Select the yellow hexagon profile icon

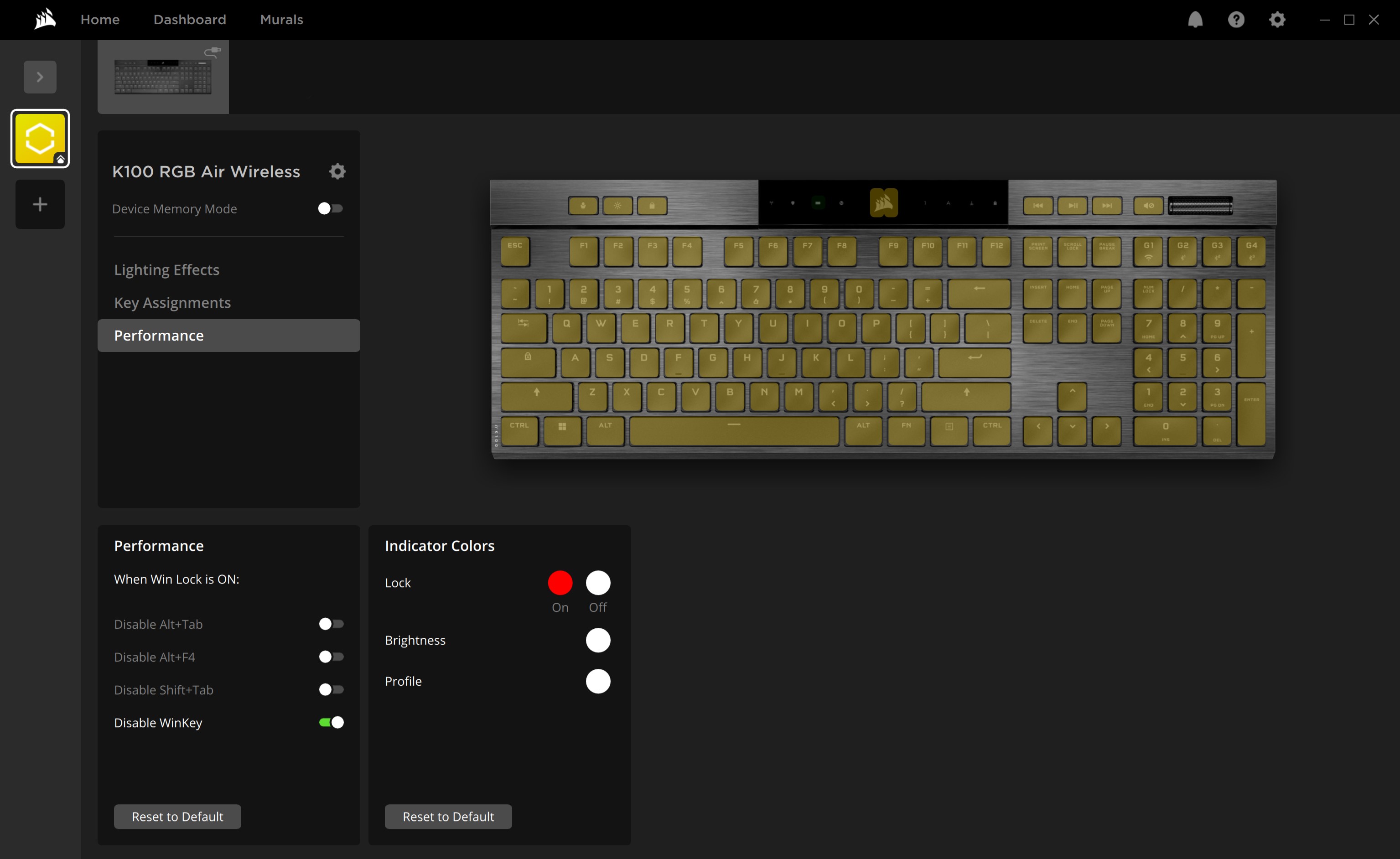coord(40,139)
